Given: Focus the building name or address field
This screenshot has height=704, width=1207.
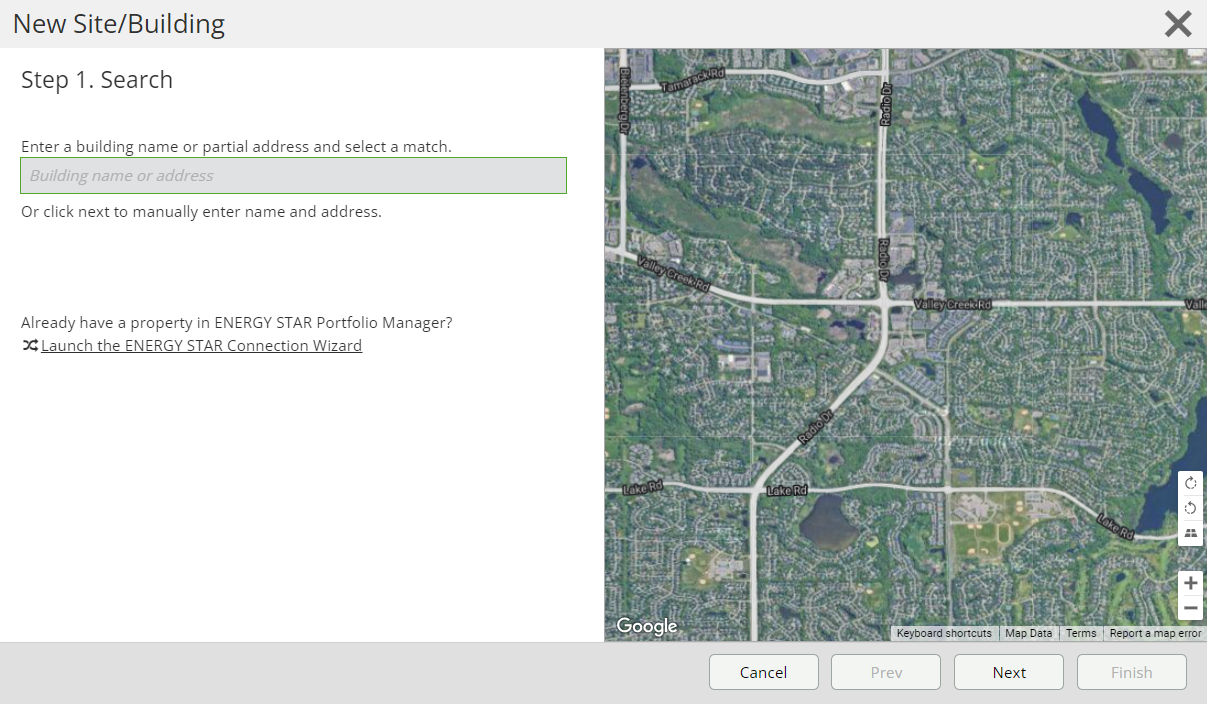Looking at the screenshot, I should [293, 175].
